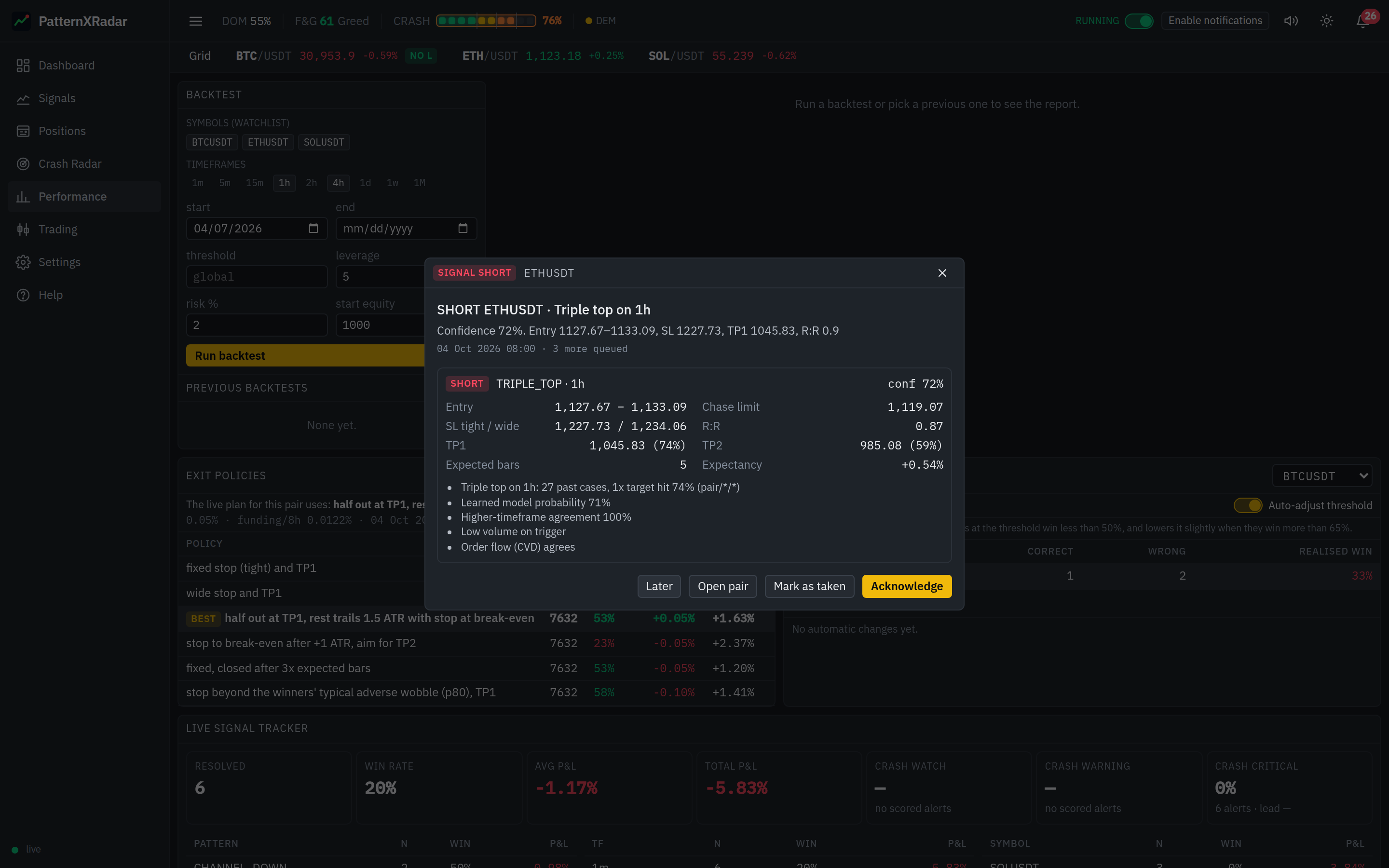Expand the BTCUSDT pair dropdown
The image size is (1389, 868).
tap(1322, 476)
